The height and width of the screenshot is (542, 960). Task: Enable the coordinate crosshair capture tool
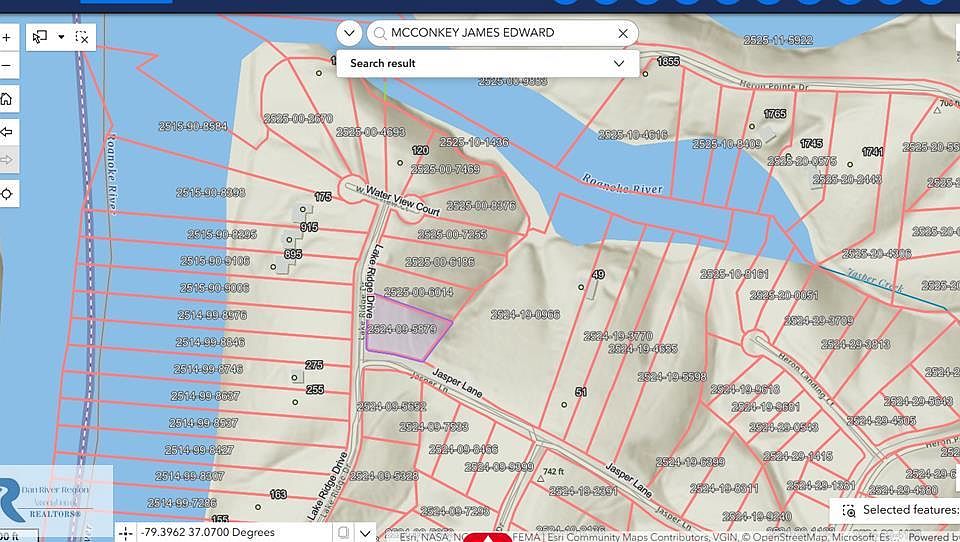pos(126,533)
